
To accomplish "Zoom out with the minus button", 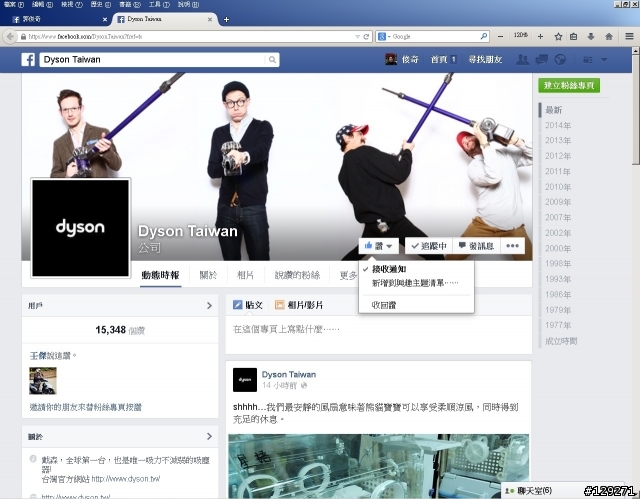I will point(500,37).
